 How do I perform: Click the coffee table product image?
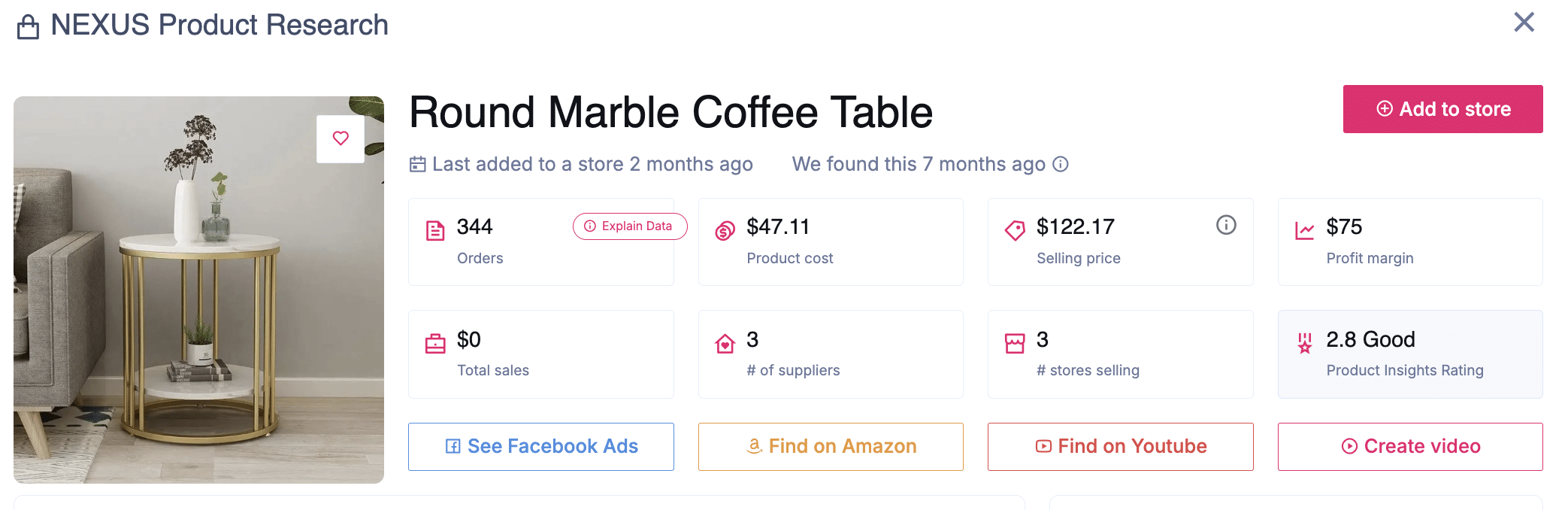click(198, 301)
